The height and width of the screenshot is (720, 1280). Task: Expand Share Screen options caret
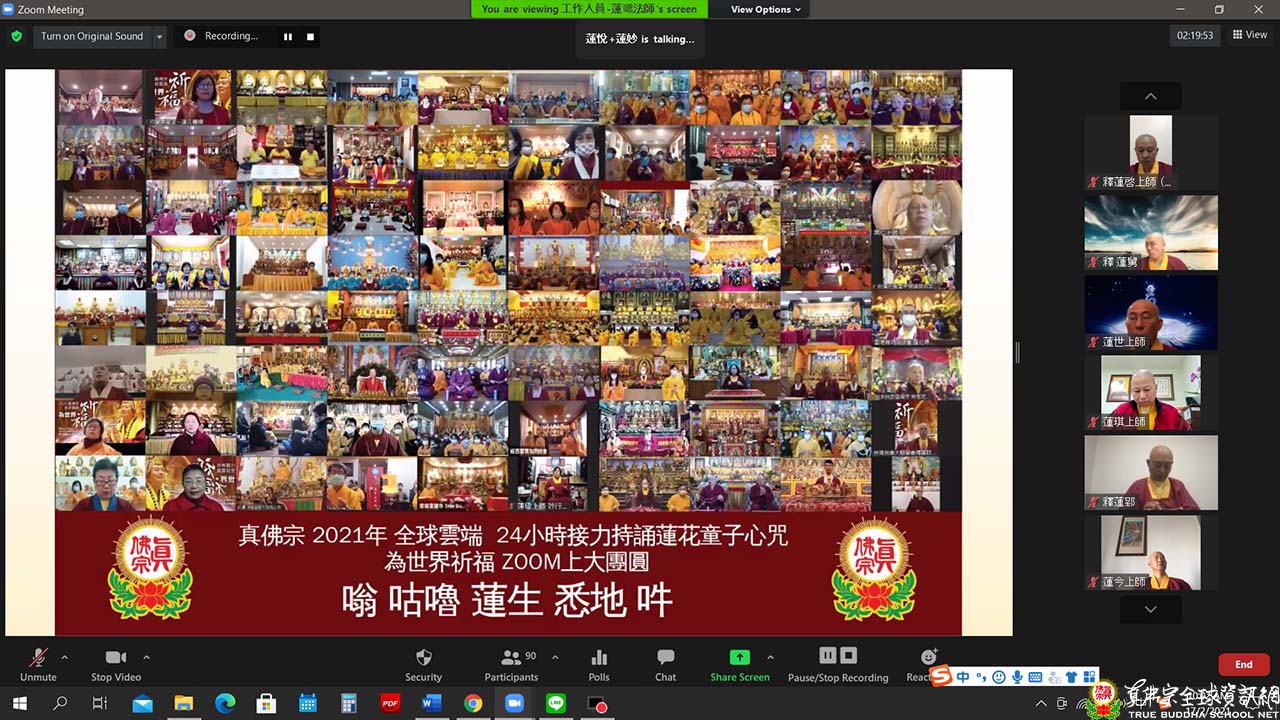point(770,657)
